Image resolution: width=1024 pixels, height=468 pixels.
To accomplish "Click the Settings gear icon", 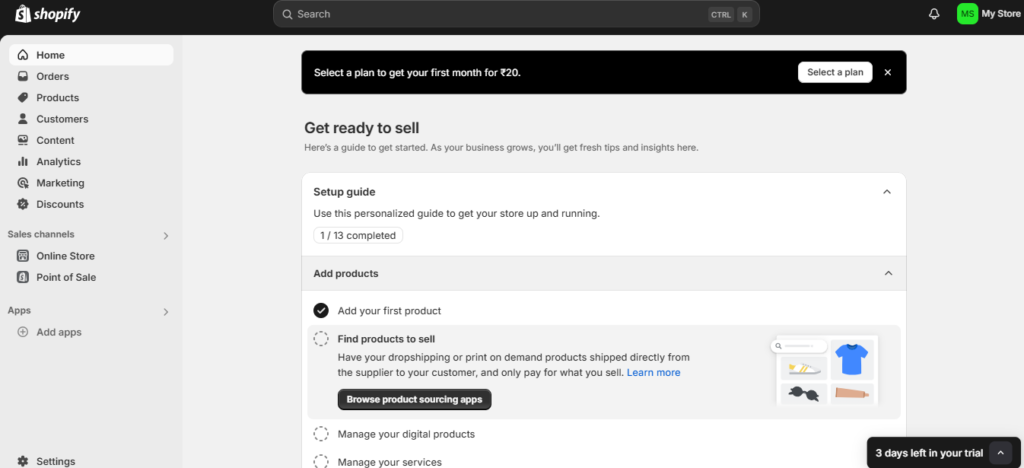I will pos(23,461).
